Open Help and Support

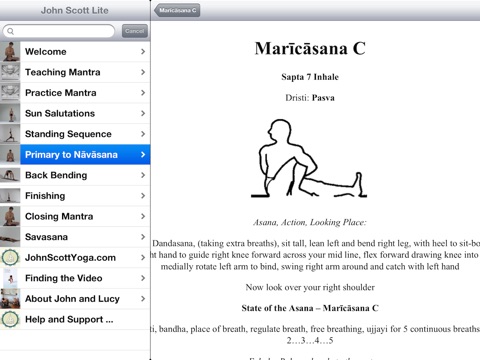tap(75, 320)
